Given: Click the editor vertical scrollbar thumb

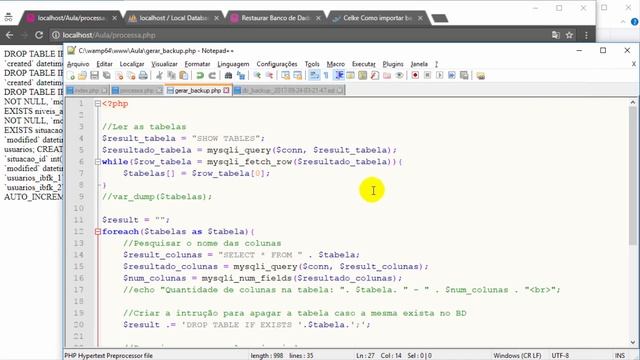Looking at the screenshot, I should tap(633, 176).
